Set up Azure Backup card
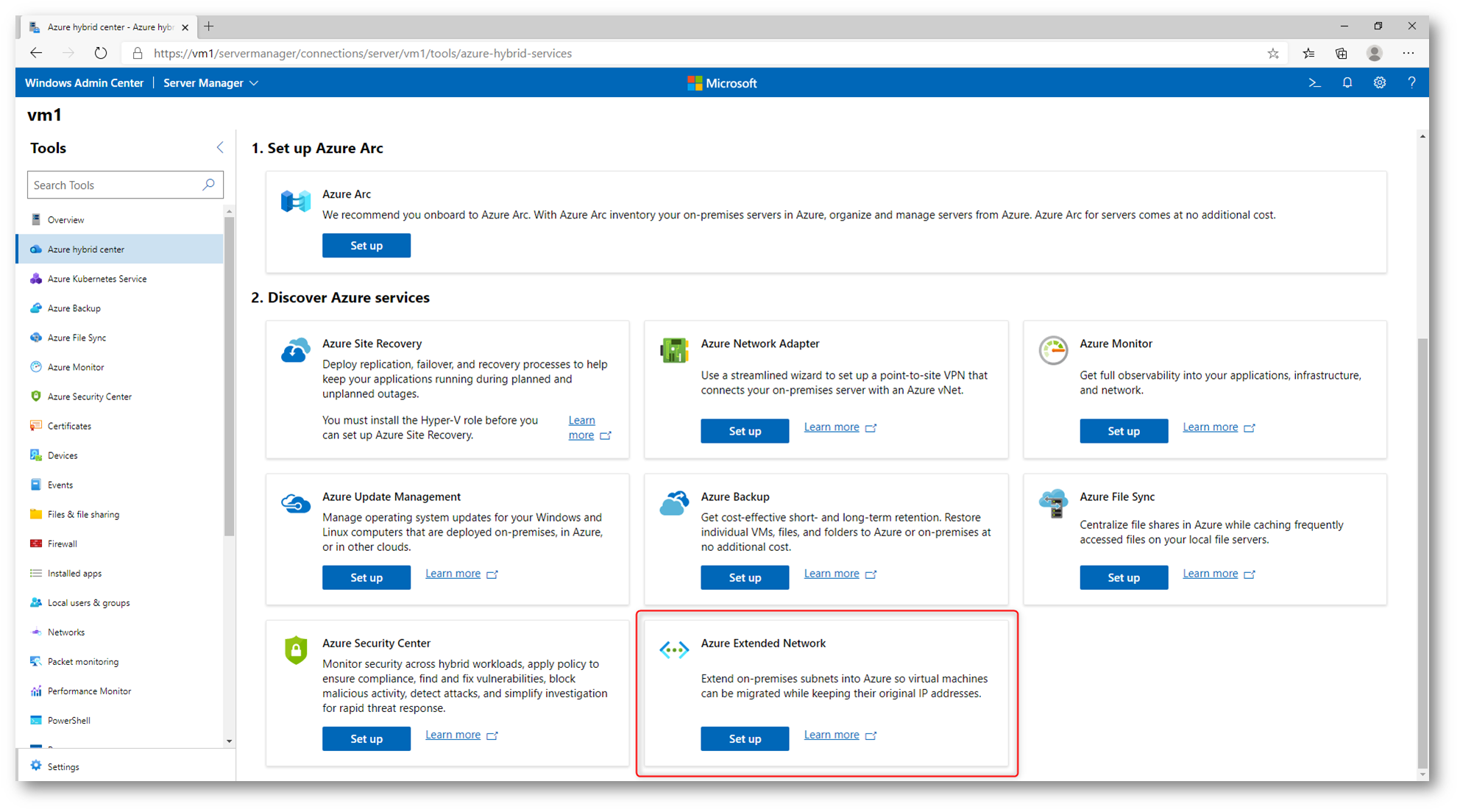Screen dimensions: 1460x812 pos(745,577)
